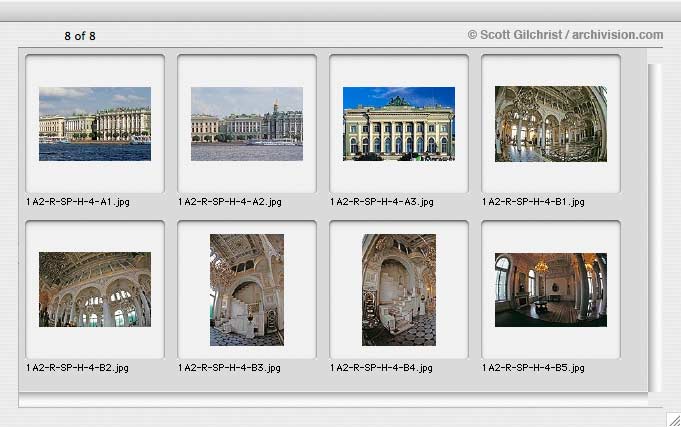The height and width of the screenshot is (427, 681).
Task: Open thumbnail for 1A2-R-SP-H-4-A2.jpg
Action: coord(247,124)
